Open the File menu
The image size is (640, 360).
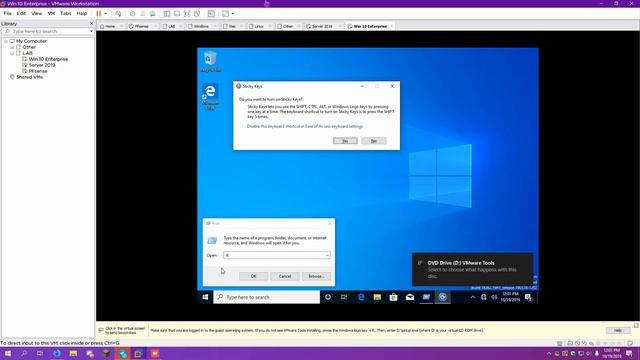click(x=8, y=13)
